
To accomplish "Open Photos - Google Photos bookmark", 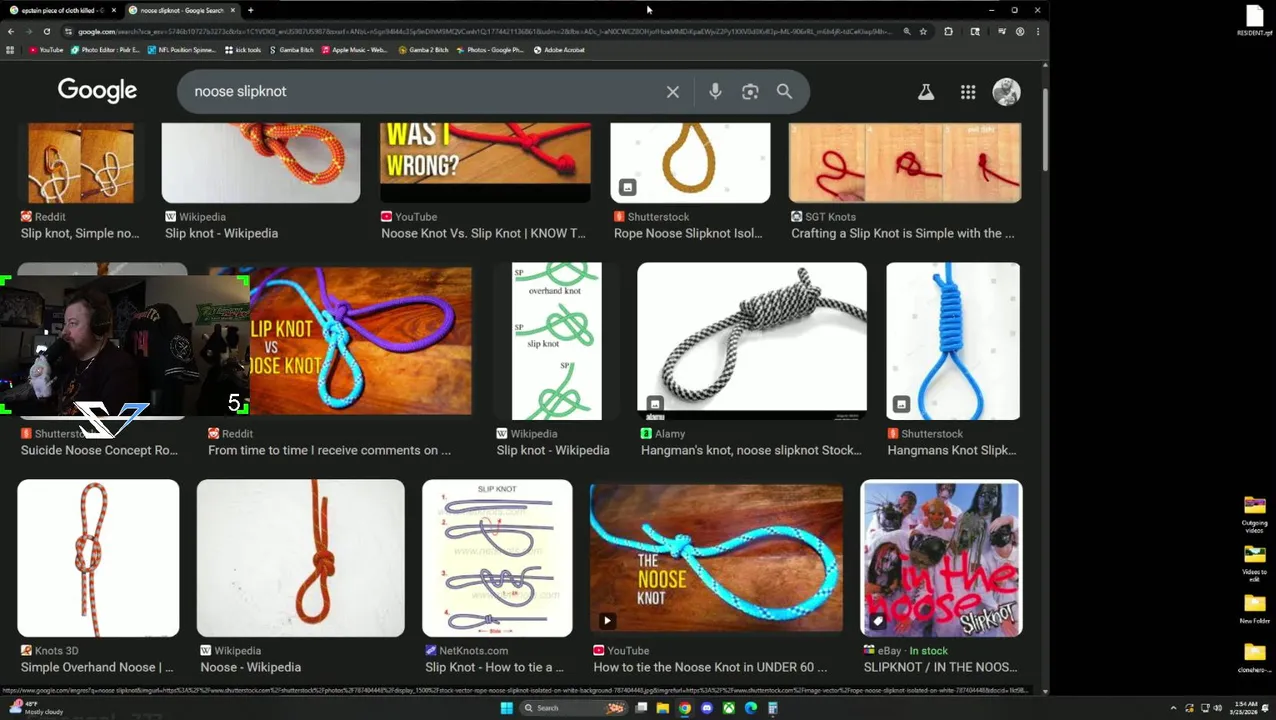I will point(490,50).
